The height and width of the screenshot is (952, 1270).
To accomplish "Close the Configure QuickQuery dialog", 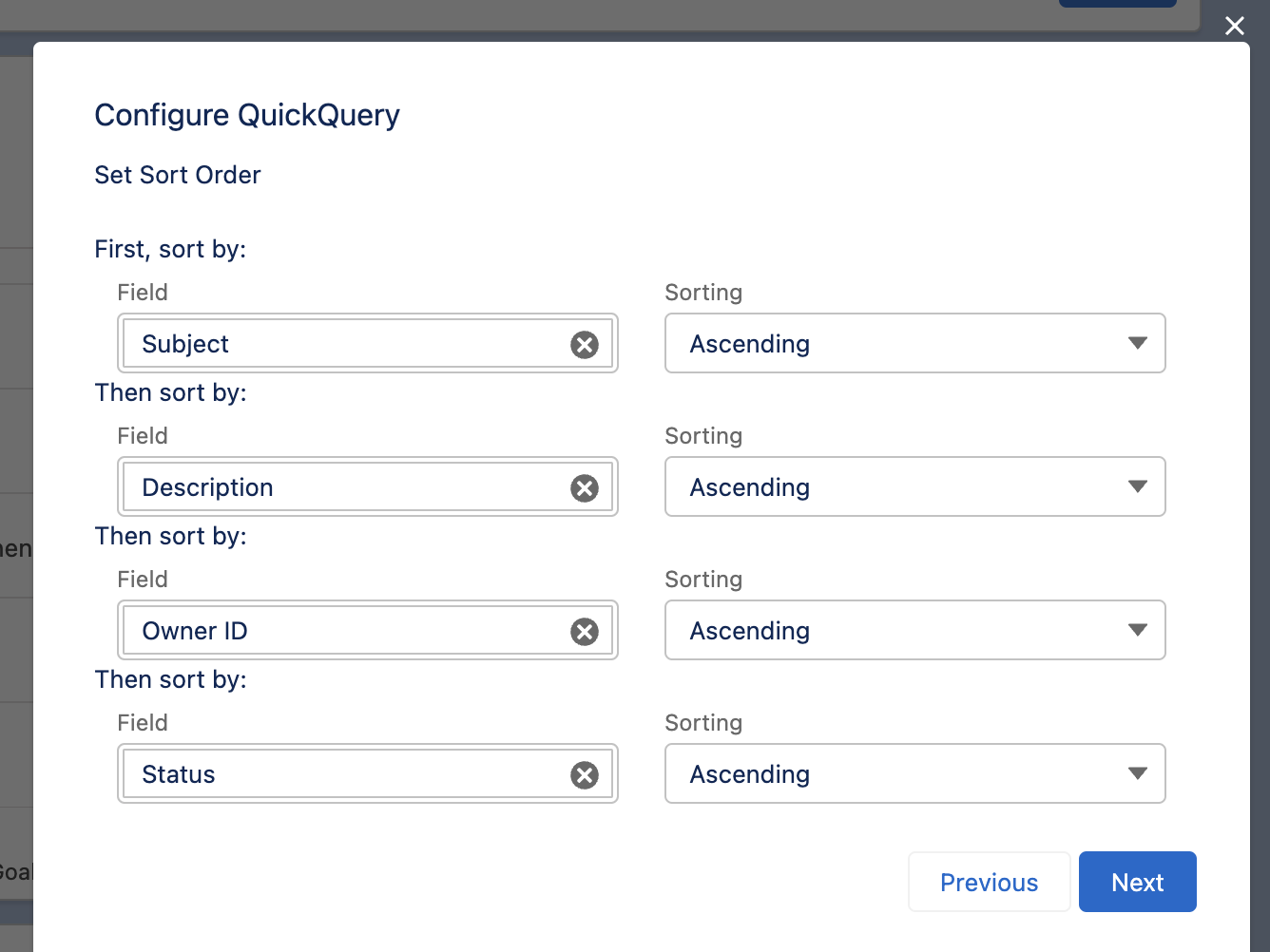I will coord(1234,26).
